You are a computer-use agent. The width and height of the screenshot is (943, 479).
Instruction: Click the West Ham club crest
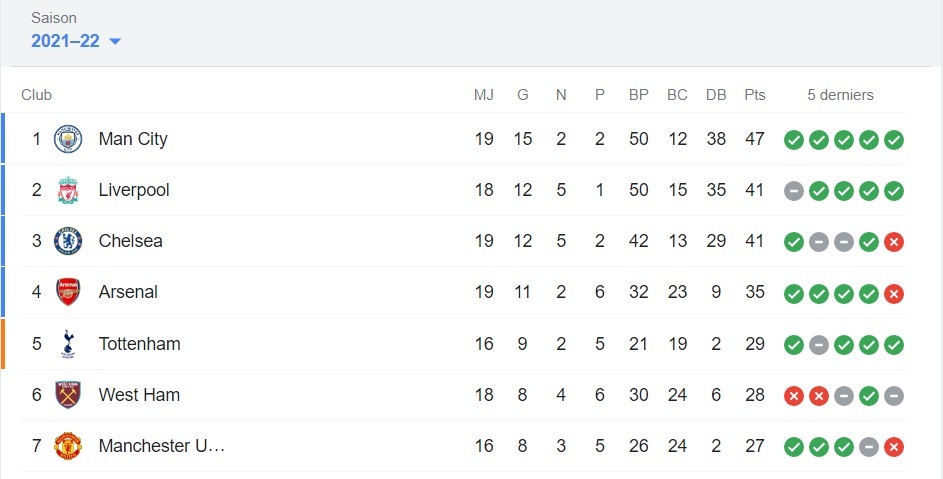(x=68, y=395)
